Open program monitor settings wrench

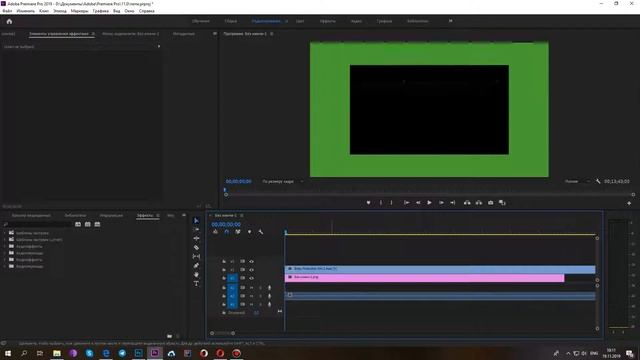pos(598,181)
